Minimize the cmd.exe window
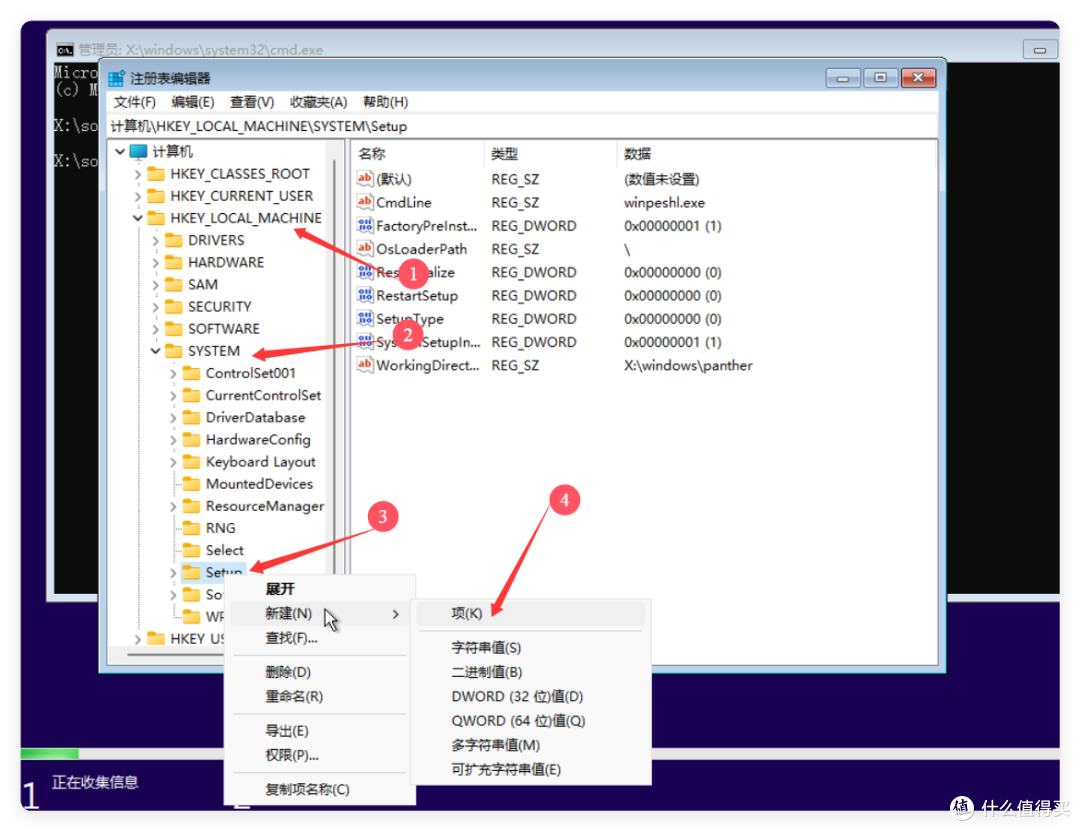The image size is (1080, 831). point(1040,50)
